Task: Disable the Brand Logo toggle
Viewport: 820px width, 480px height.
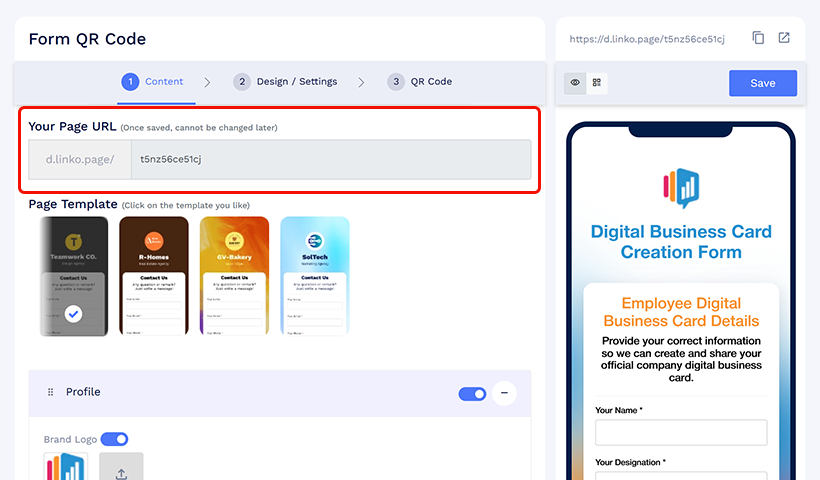Action: coord(115,439)
